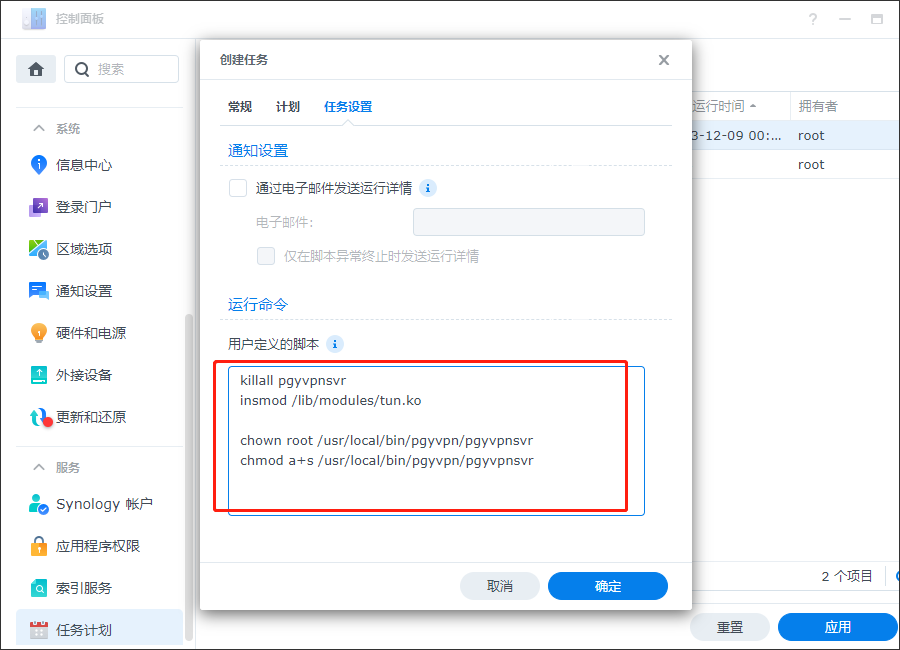Open 更新和还原 icon in sidebar
900x650 pixels.
coord(40,417)
